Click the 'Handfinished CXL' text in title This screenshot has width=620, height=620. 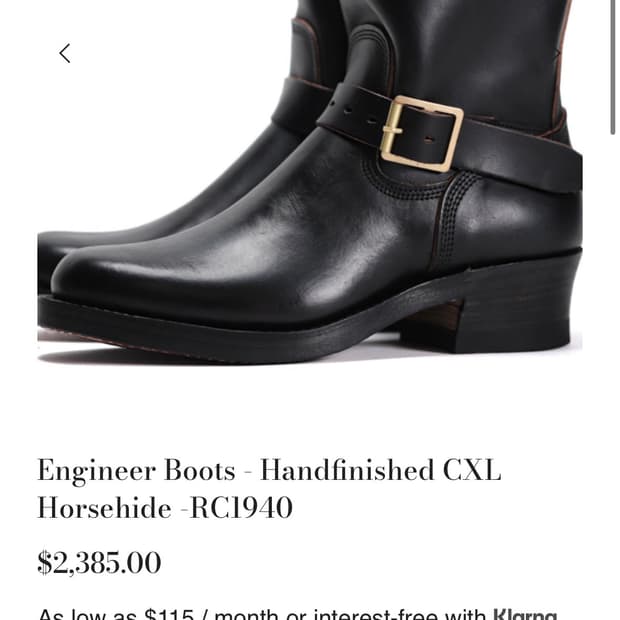click(380, 471)
